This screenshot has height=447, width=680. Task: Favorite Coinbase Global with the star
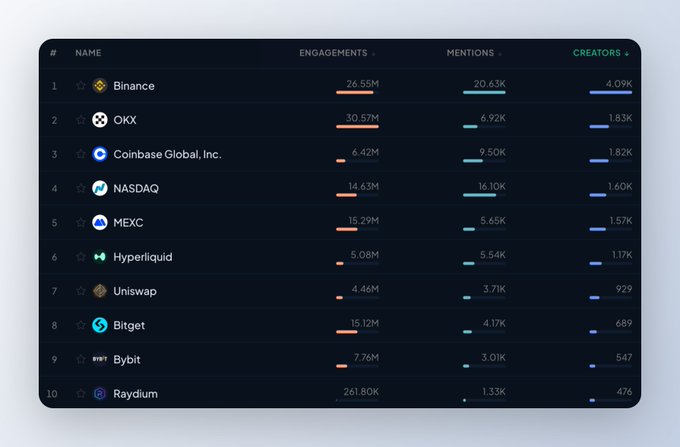click(81, 154)
